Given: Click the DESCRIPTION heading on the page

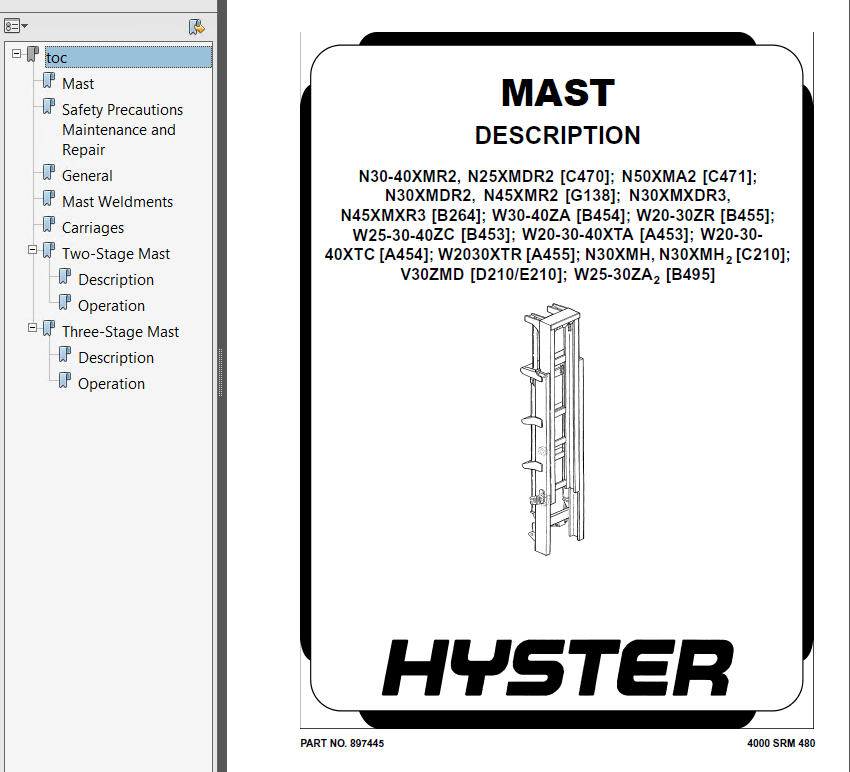Looking at the screenshot, I should coord(558,136).
